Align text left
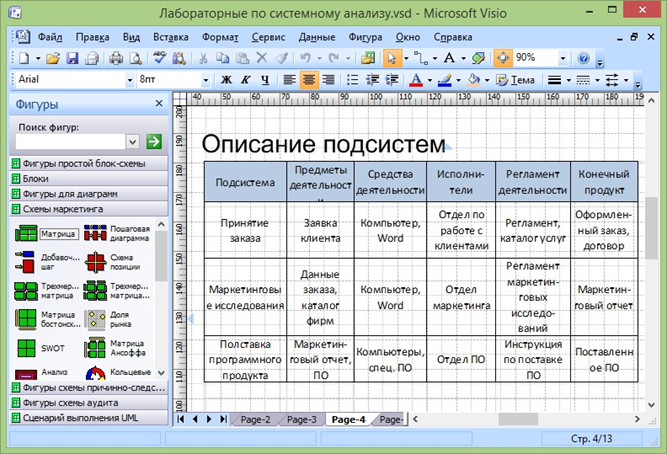The image size is (667, 454). coord(289,80)
